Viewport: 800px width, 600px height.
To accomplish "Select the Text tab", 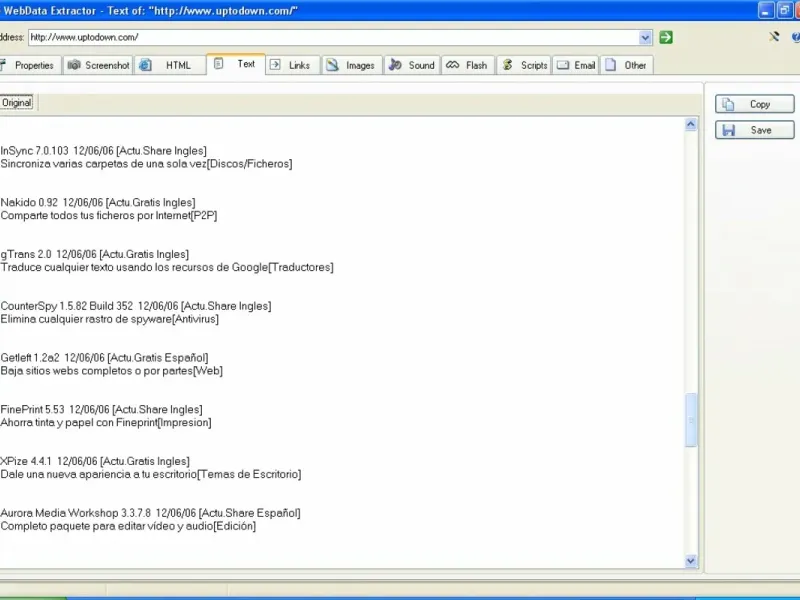I will (x=236, y=64).
